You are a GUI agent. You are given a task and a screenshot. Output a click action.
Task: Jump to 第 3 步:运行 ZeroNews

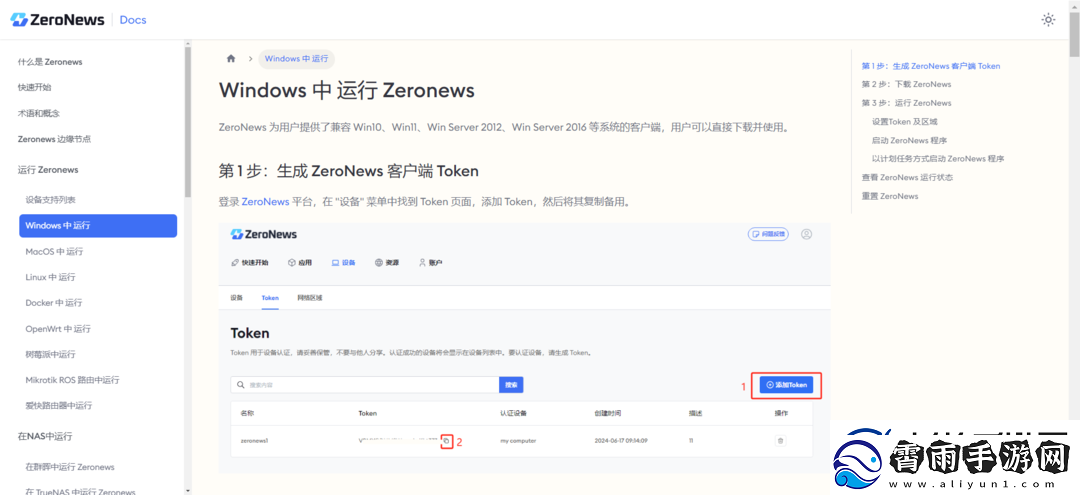tap(906, 103)
